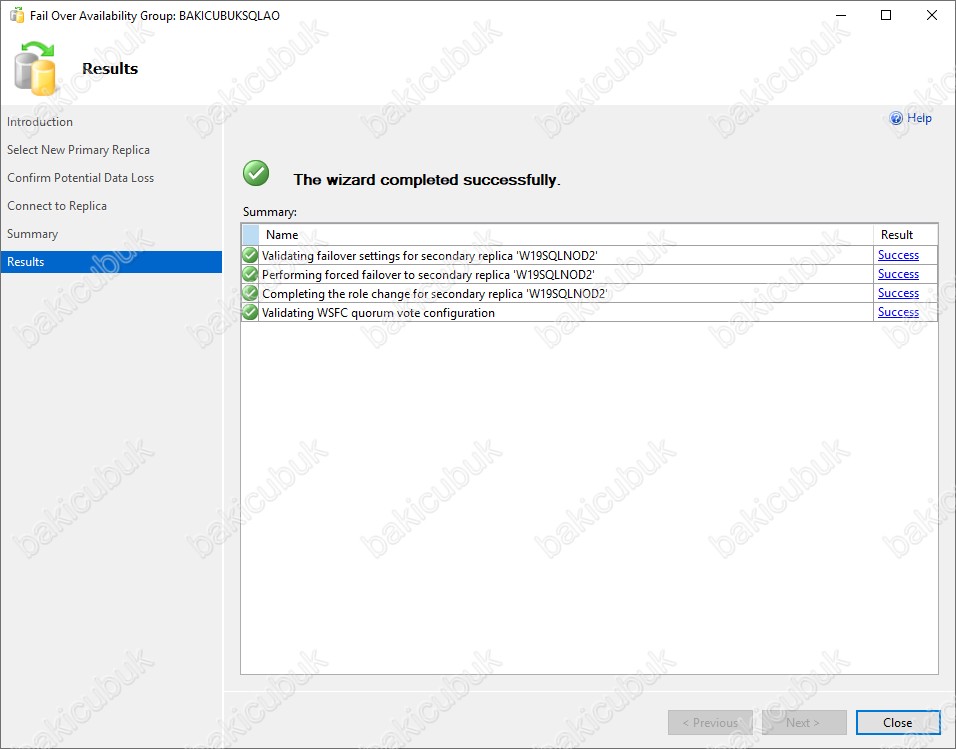Click green check icon for Validating WSFC quorum row

pyautogui.click(x=250, y=312)
